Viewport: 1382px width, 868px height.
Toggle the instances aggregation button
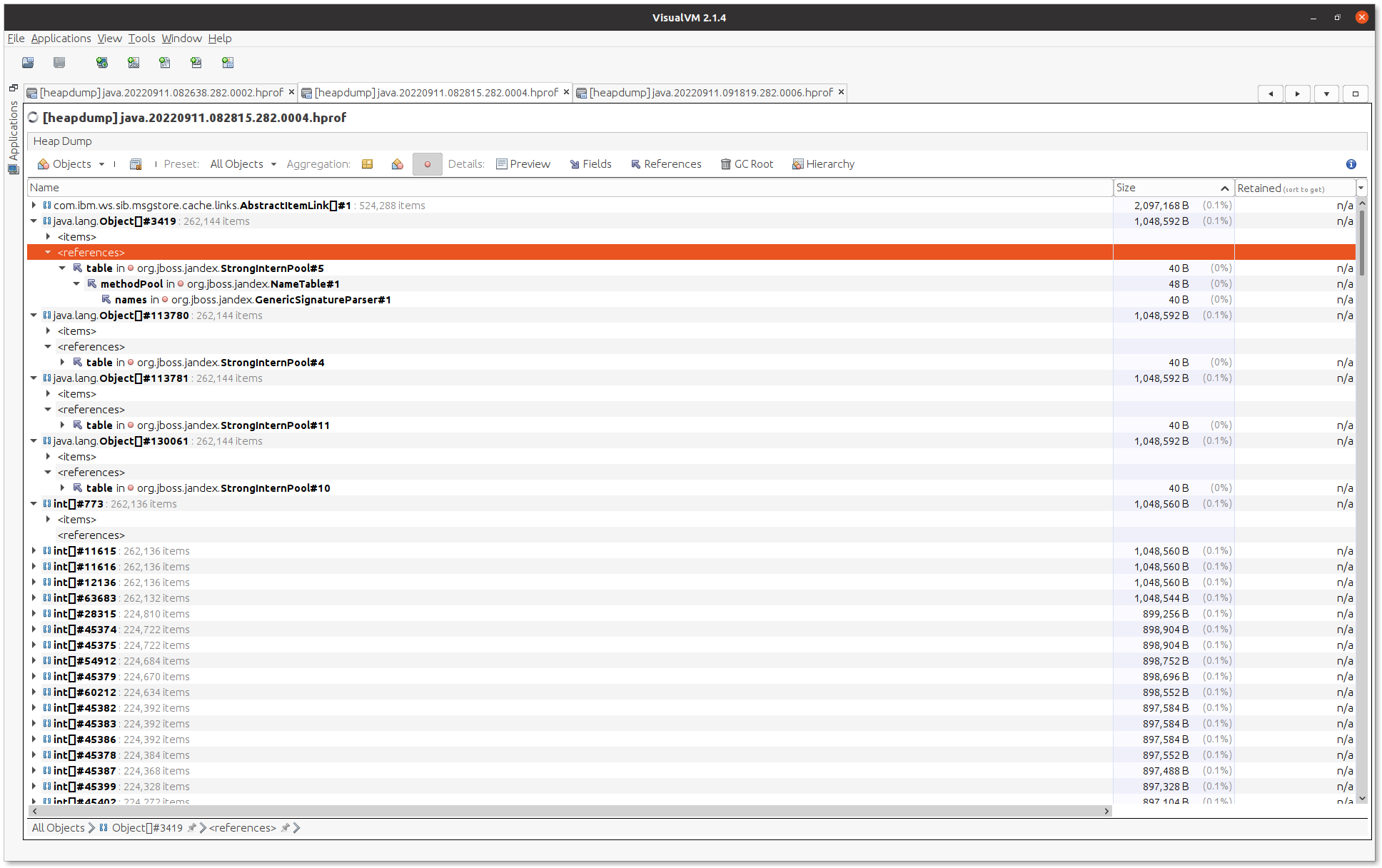[x=427, y=164]
